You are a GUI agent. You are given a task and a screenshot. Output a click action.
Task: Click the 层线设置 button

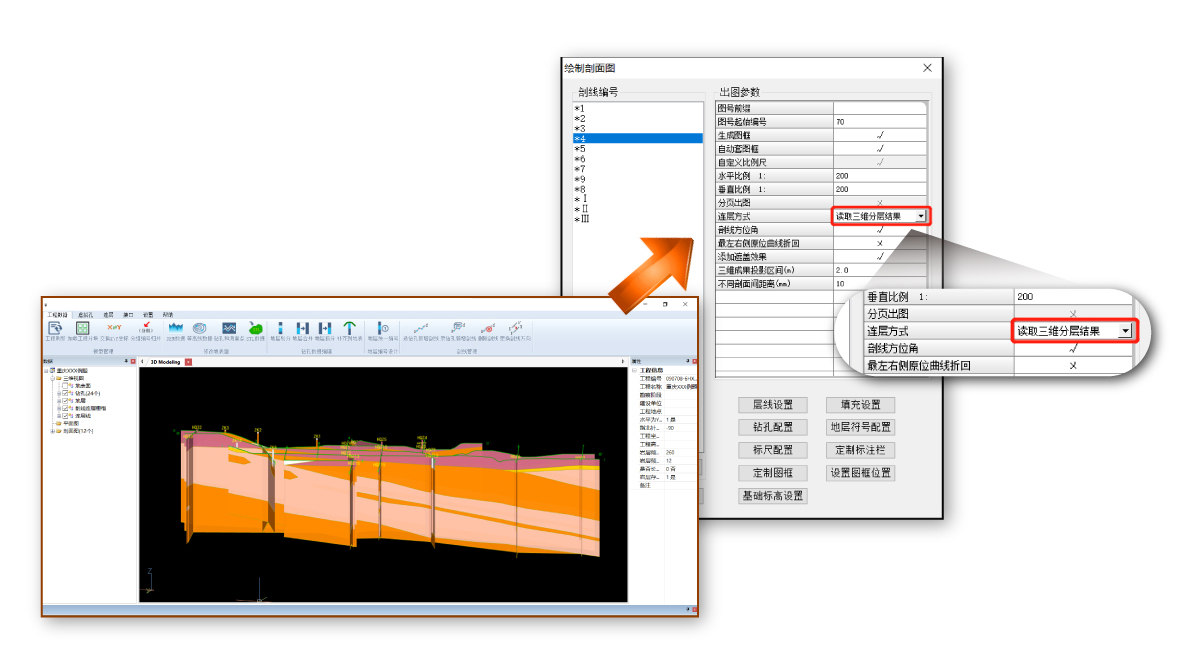pos(773,405)
